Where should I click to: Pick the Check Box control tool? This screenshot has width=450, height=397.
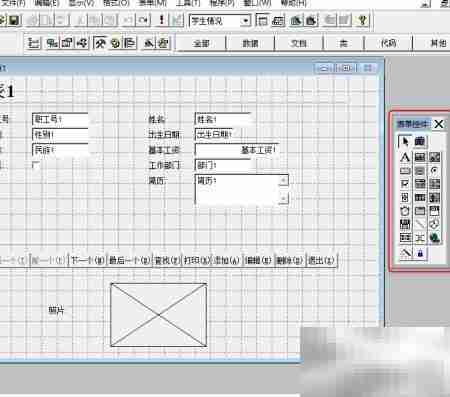pyautogui.click(x=405, y=184)
